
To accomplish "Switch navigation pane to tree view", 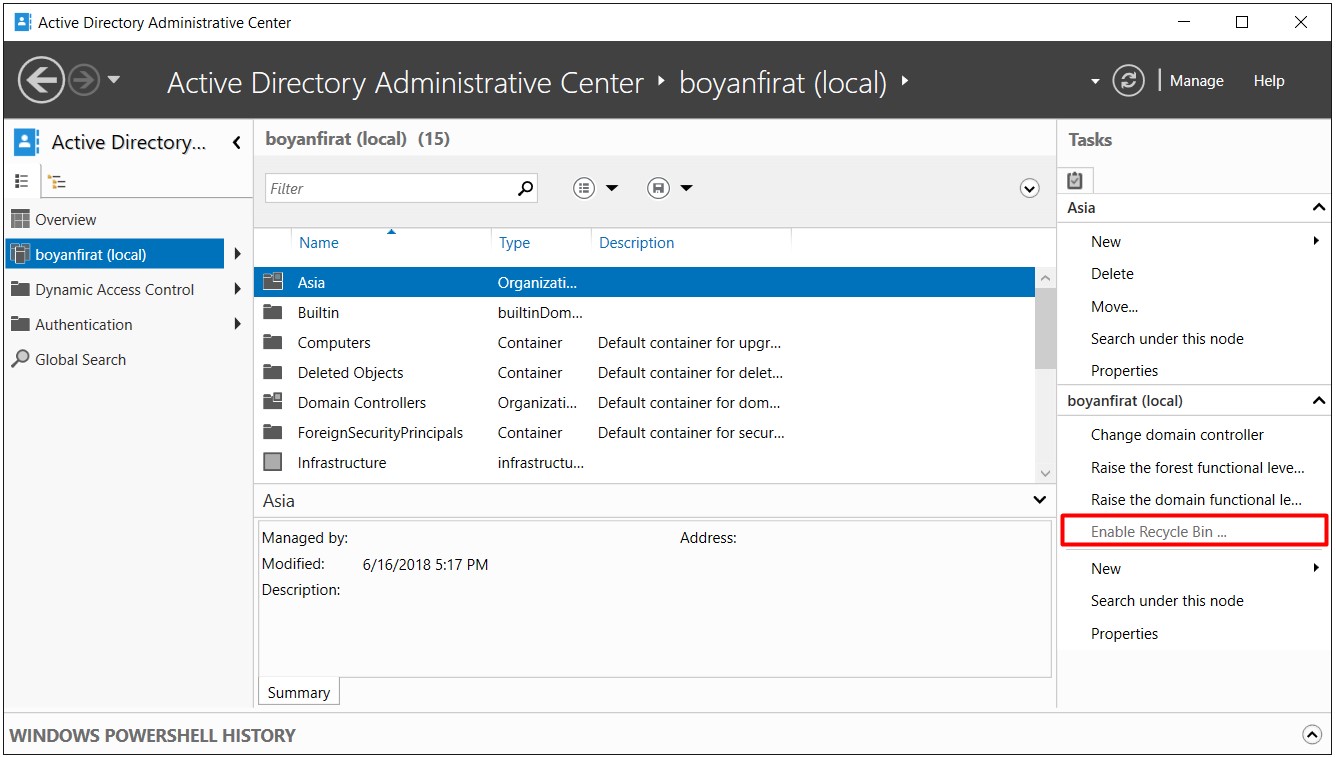I will pos(57,182).
